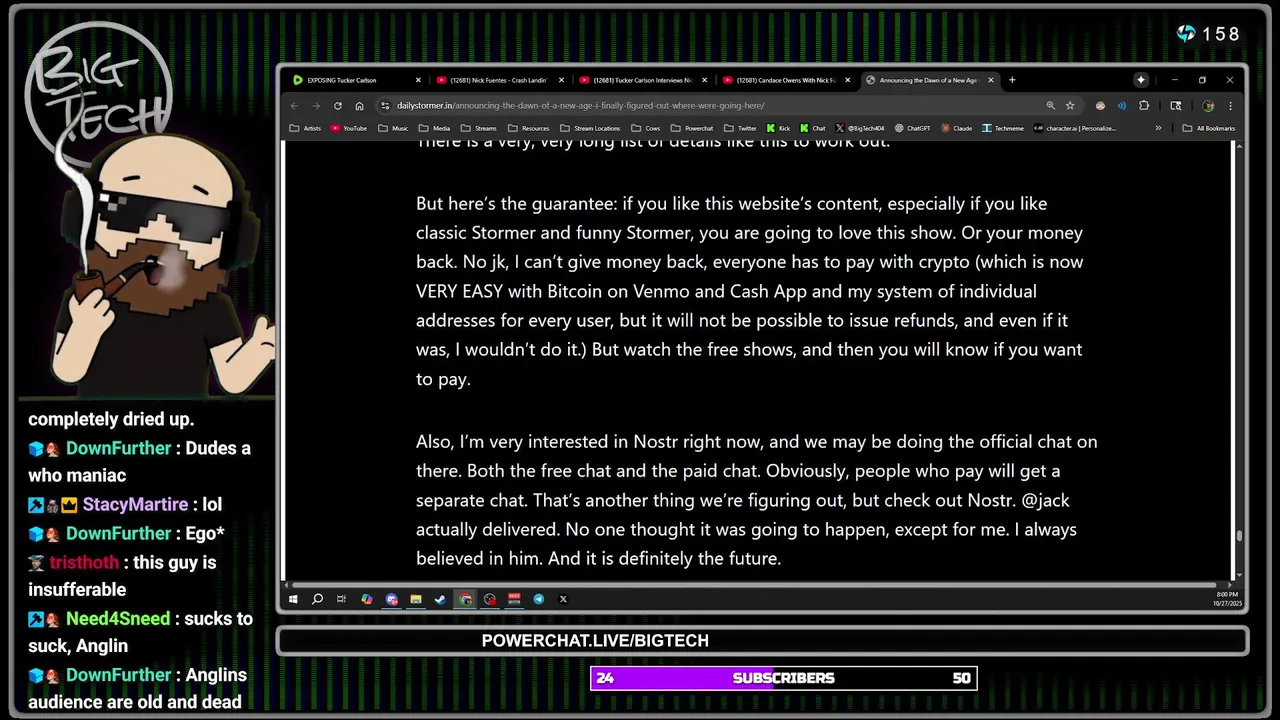Open the Streams bookmark folder
This screenshot has height=720, width=1280.
[478, 128]
